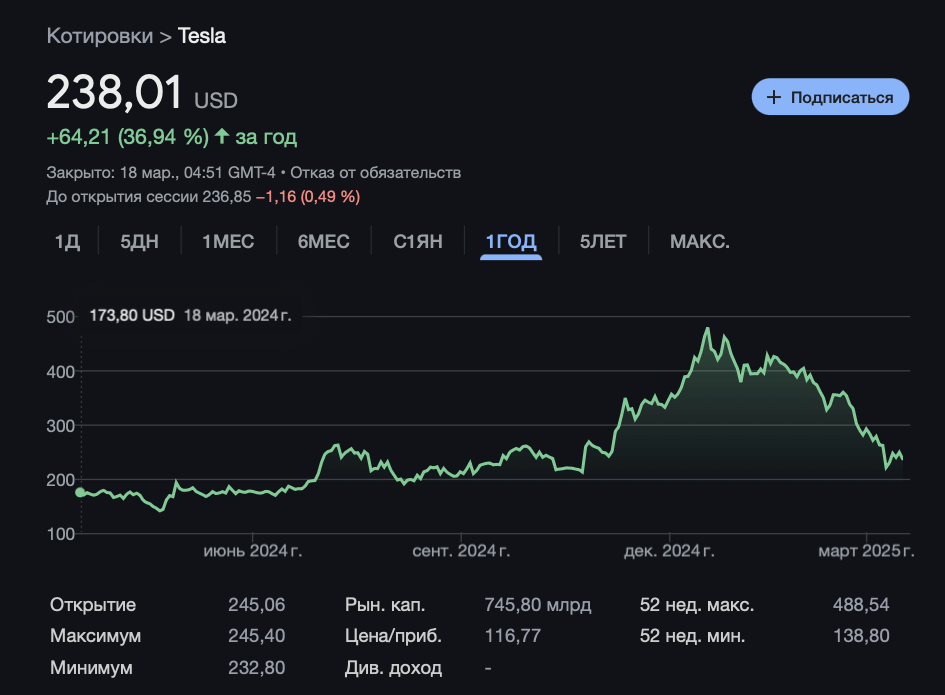945x695 pixels.
Task: Switch chart to 5ЛЕТ range
Action: tap(603, 242)
